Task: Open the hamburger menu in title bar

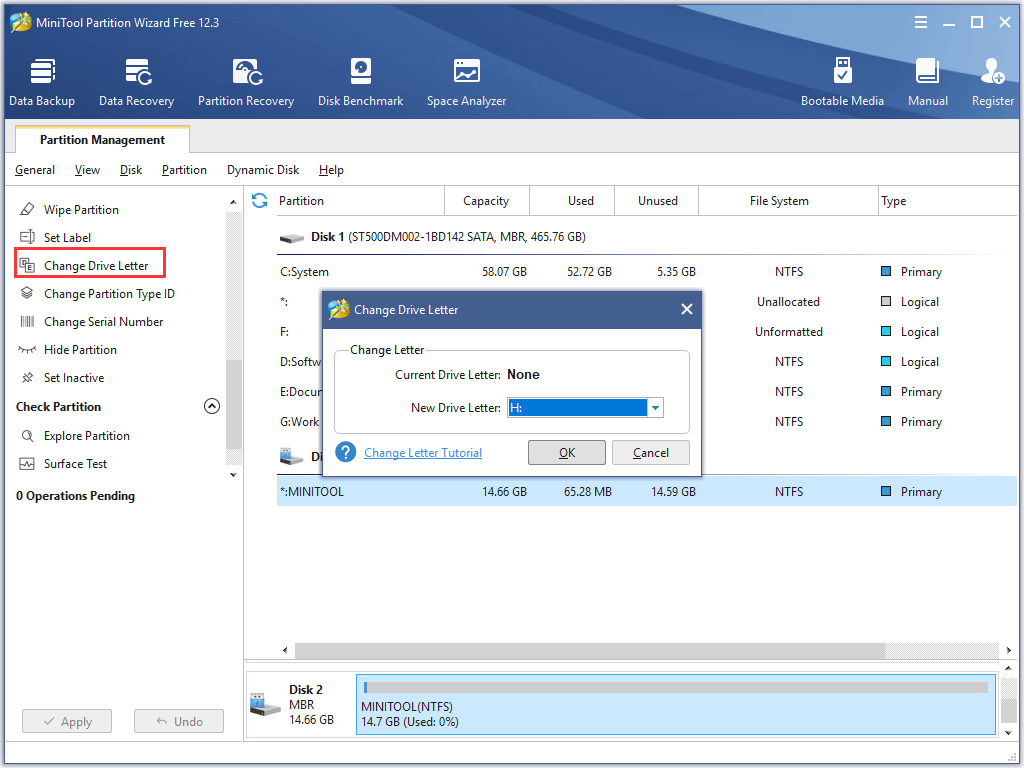Action: point(921,22)
